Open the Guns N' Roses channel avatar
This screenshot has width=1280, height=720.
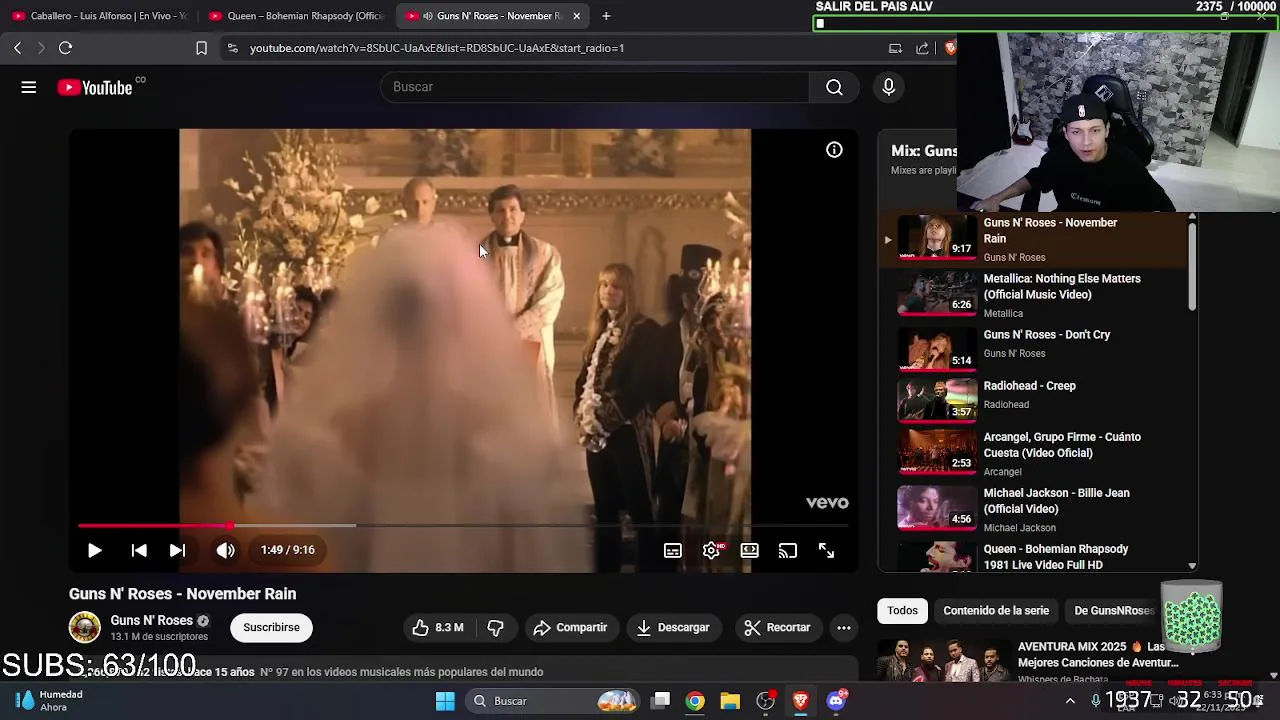[x=85, y=627]
